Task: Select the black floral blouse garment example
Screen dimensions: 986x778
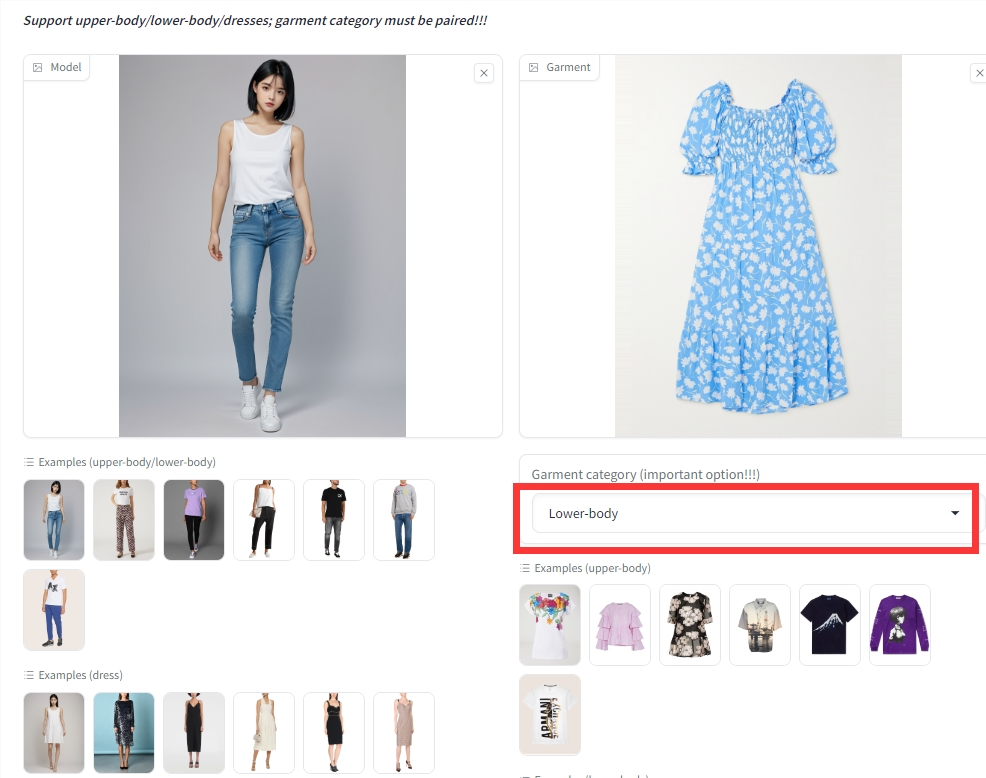Action: [690, 625]
